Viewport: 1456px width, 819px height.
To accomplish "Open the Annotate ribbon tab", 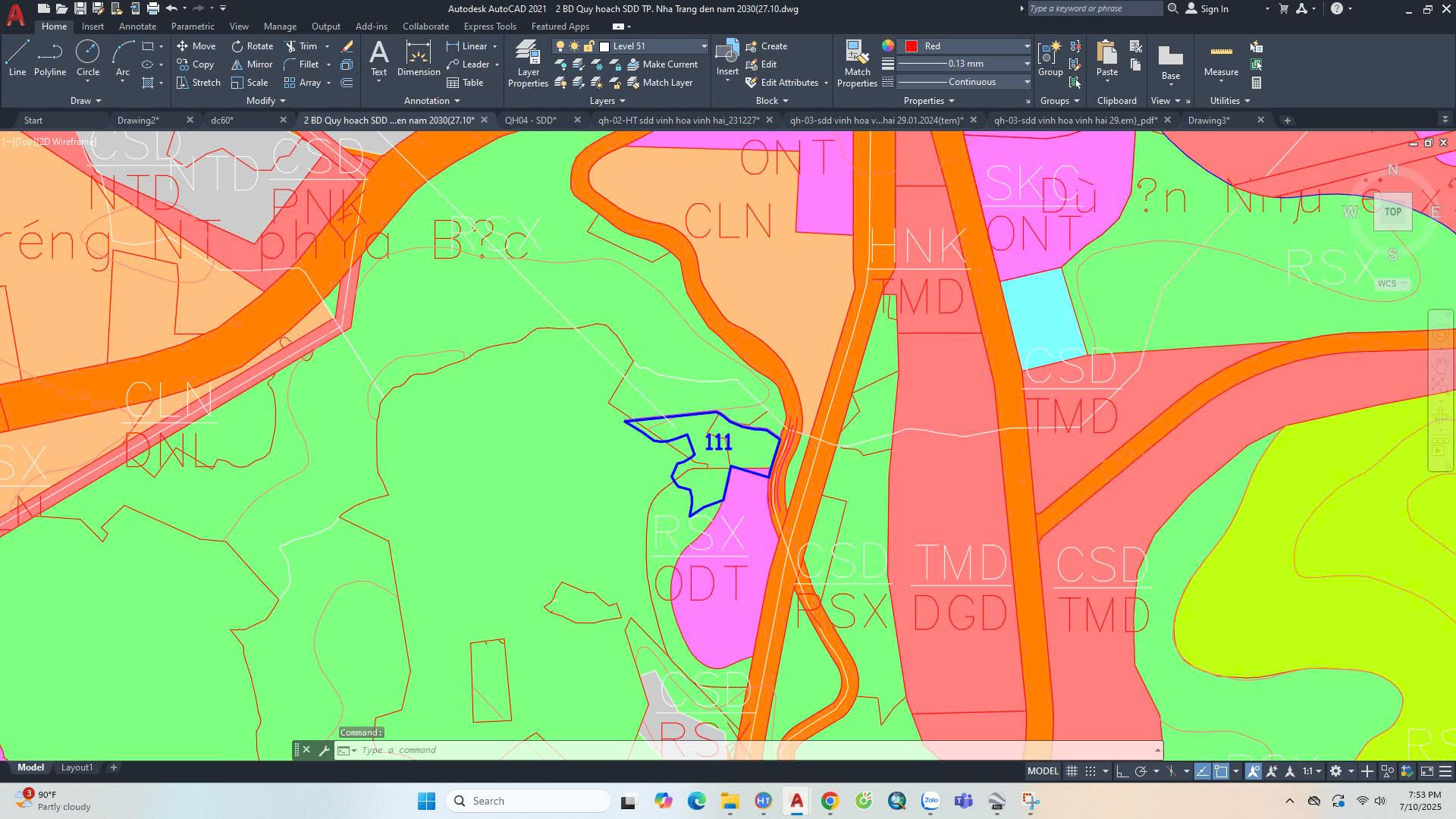I will [137, 27].
